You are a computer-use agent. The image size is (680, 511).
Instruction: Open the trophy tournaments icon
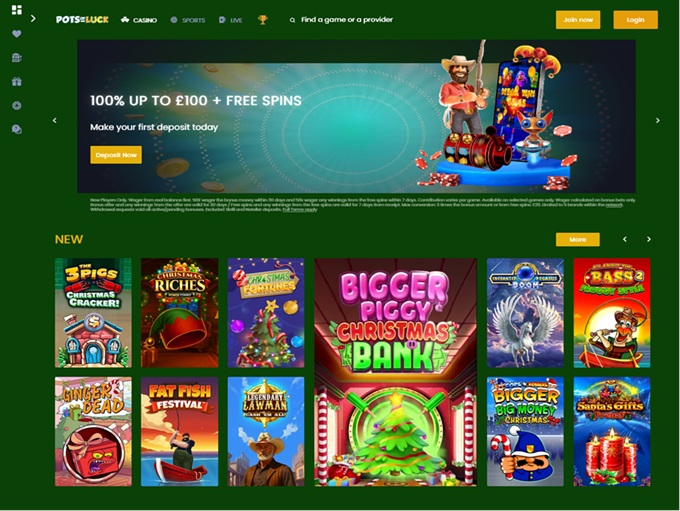click(262, 20)
